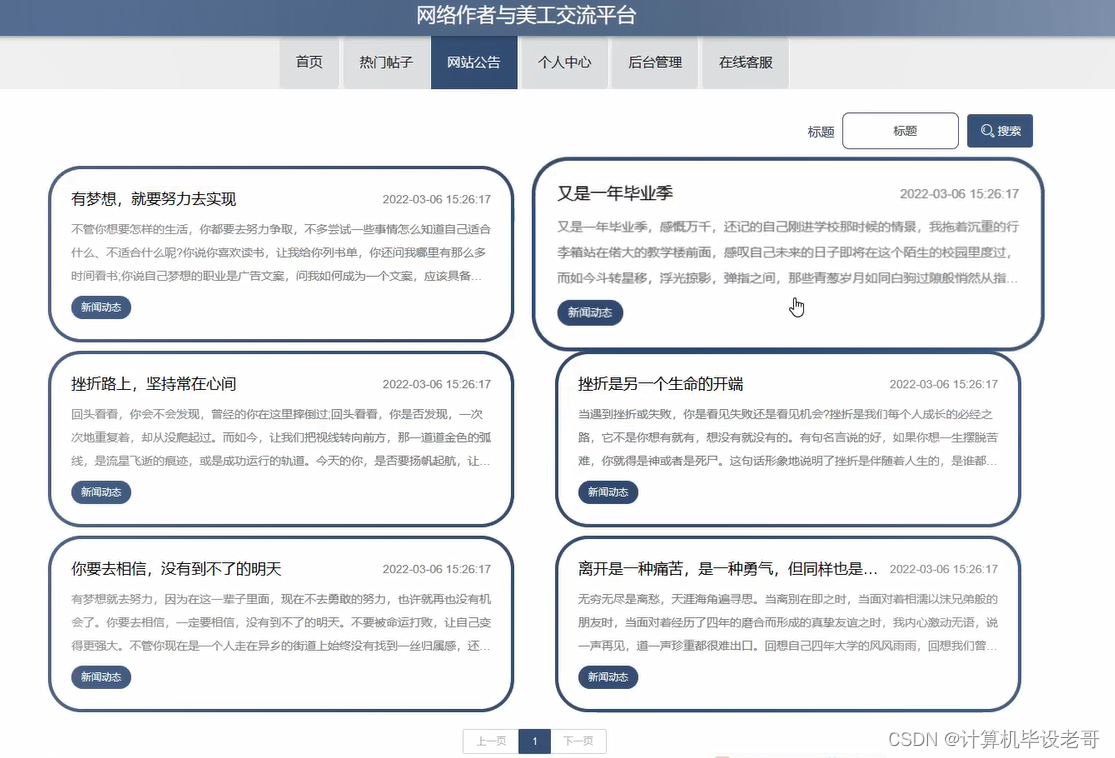Screen dimensions: 1115x758
Task: Switch to the 热门帖子 tab
Action: (386, 63)
